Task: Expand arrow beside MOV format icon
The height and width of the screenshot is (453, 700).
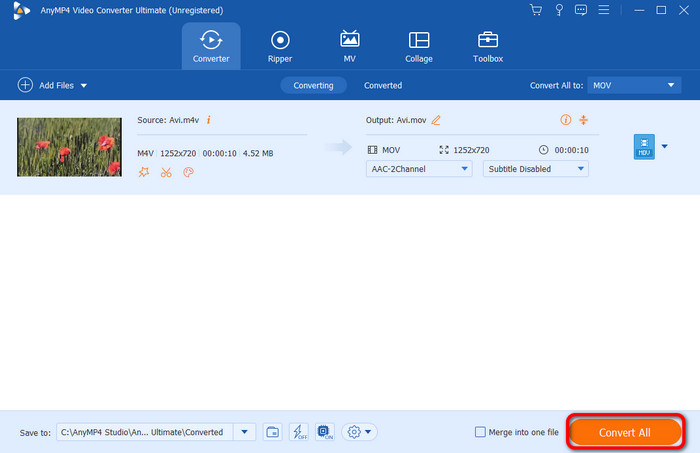Action: [665, 146]
